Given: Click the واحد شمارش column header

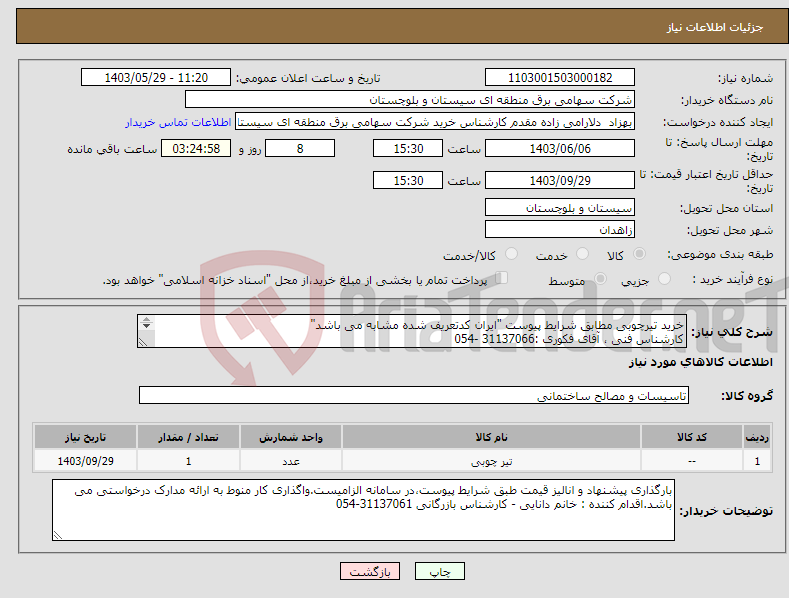Looking at the screenshot, I should click(291, 437).
